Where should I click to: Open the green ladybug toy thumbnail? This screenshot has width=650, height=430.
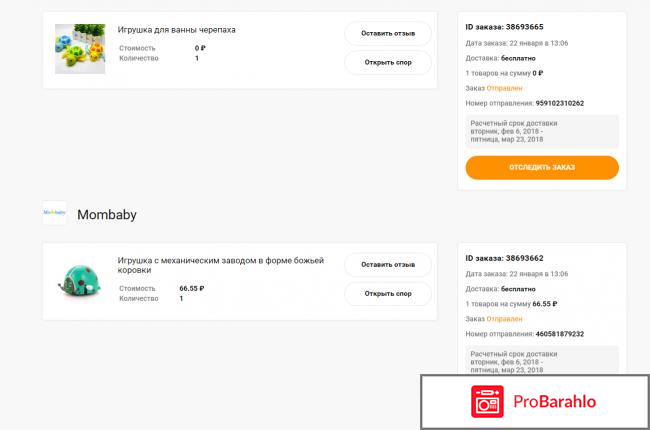pyautogui.click(x=80, y=280)
